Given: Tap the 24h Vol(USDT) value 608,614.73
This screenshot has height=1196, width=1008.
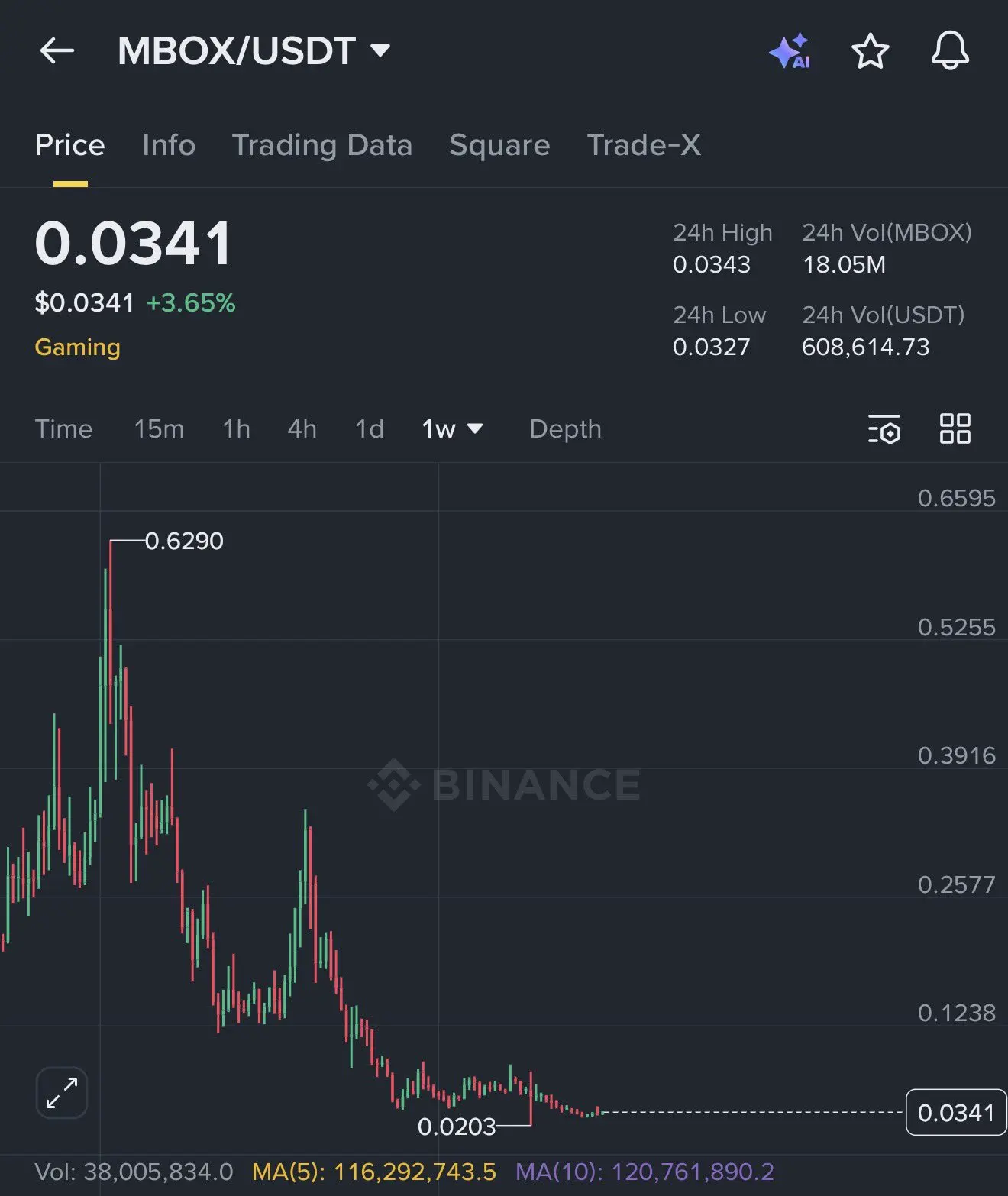Looking at the screenshot, I should click(x=866, y=347).
